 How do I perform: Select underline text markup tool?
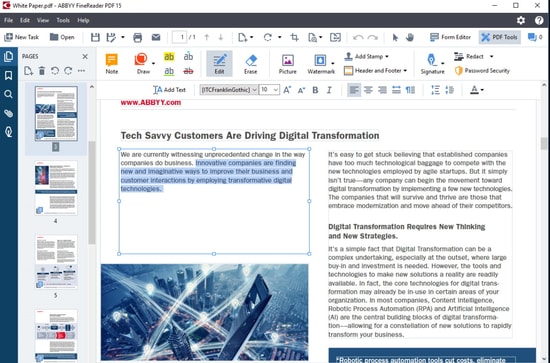tap(169, 71)
